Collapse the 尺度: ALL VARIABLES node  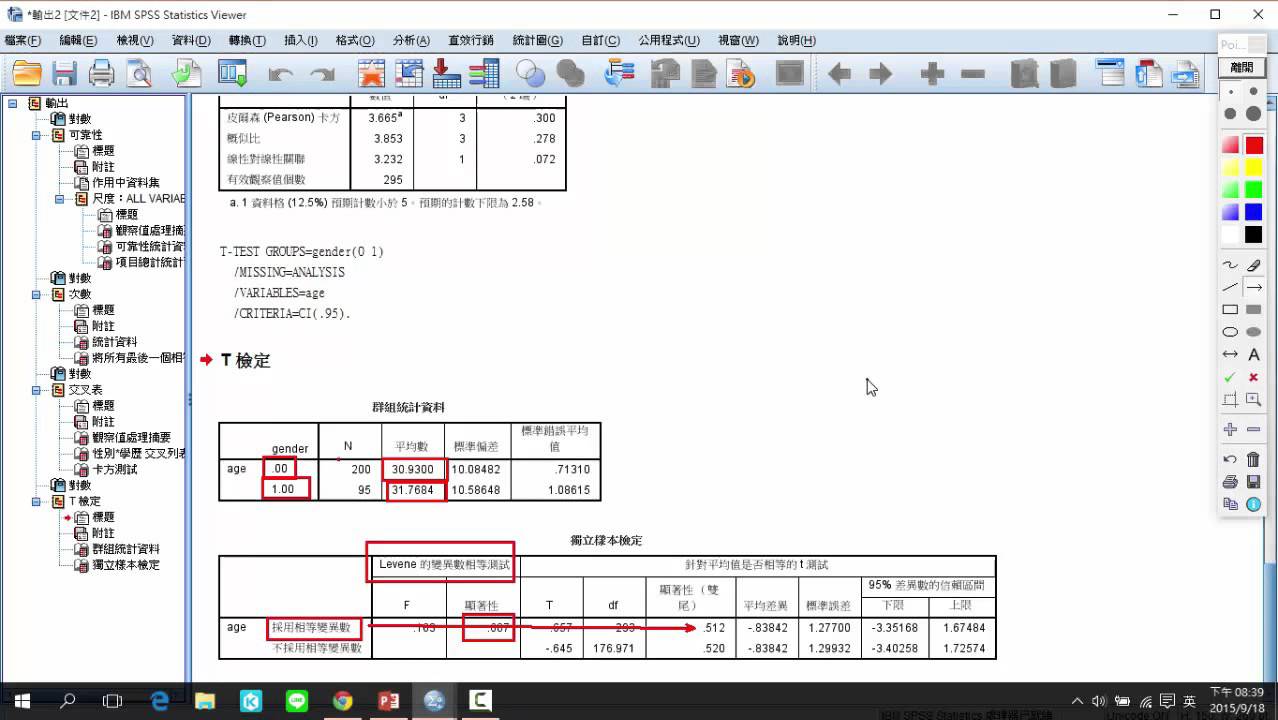point(60,199)
